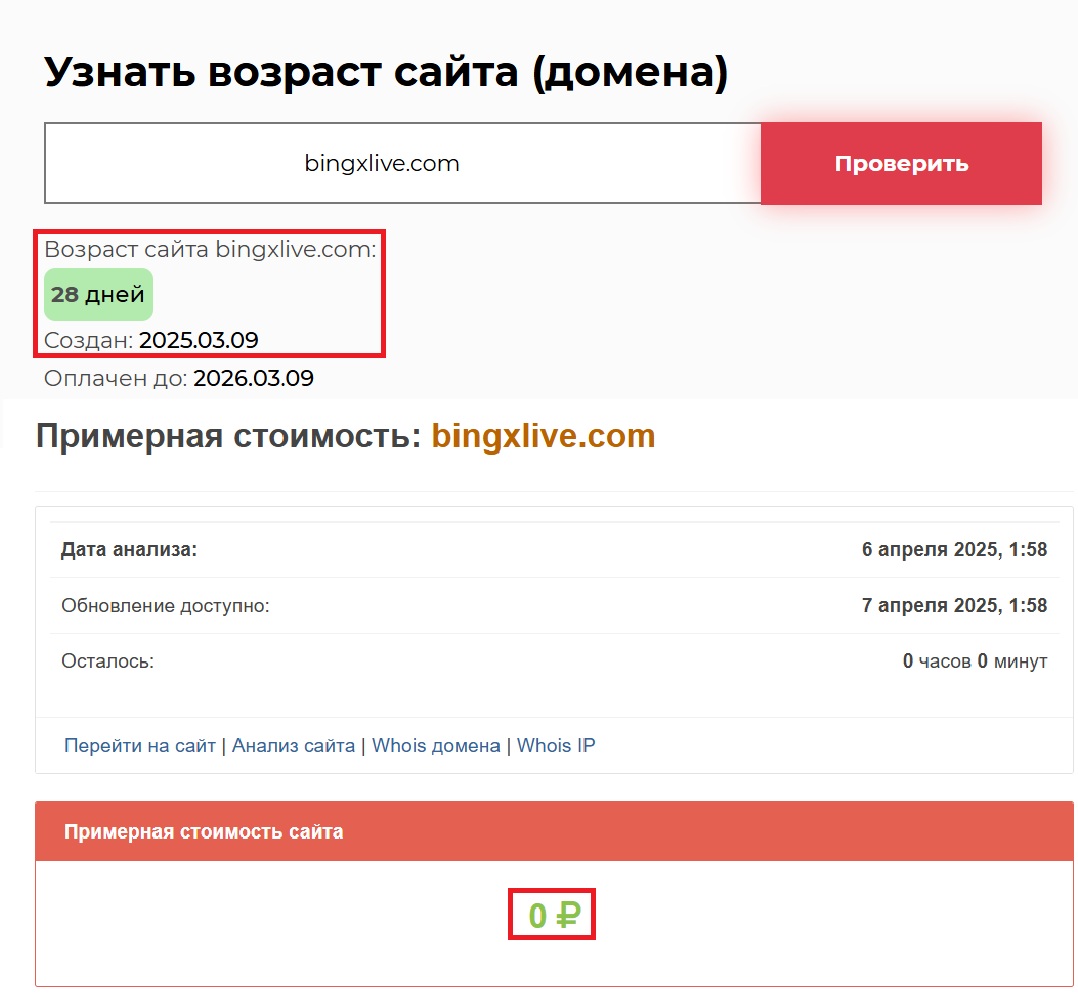Select the 7 апреля 2025 update date
This screenshot has height=996, width=1078.
pos(954,606)
